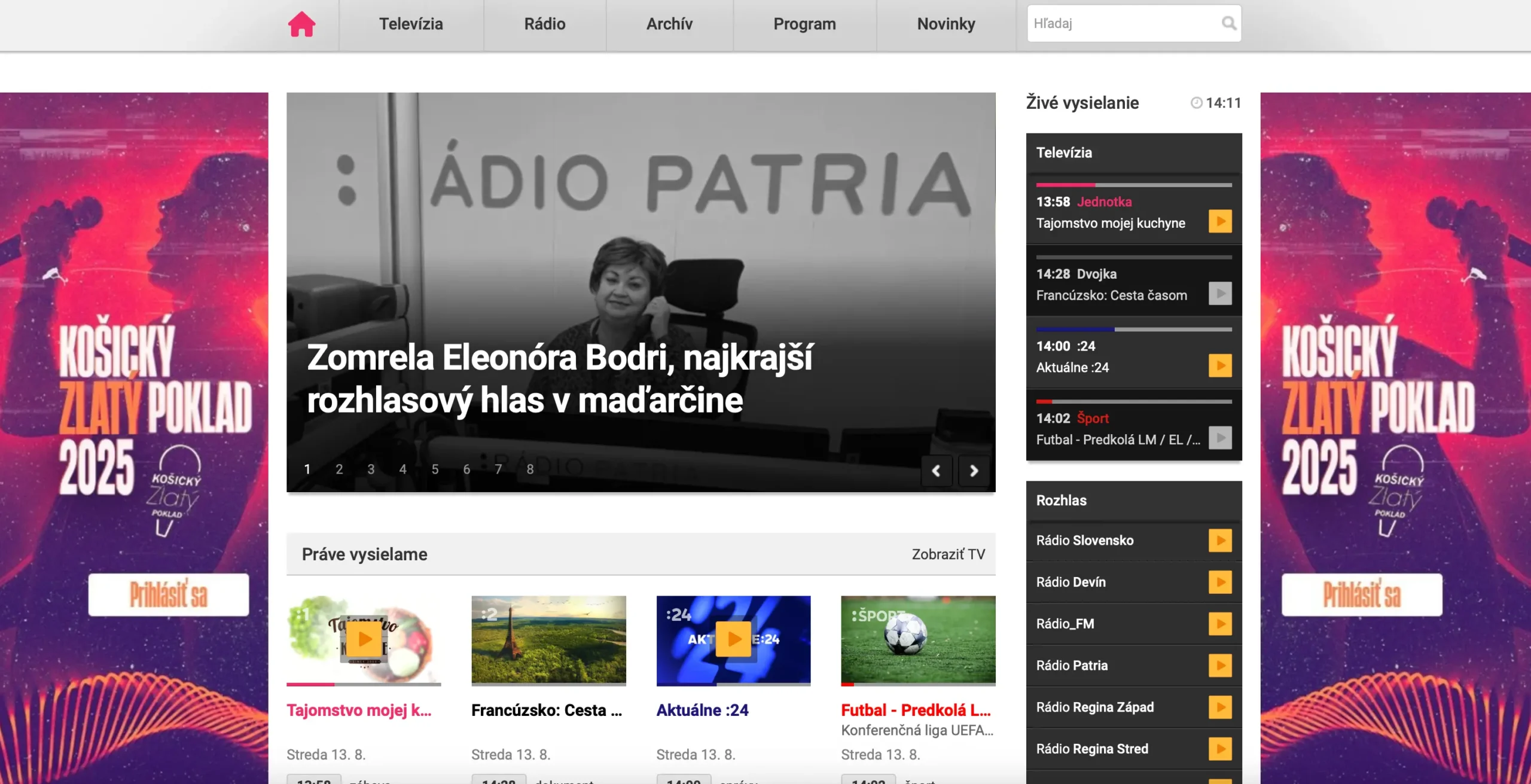1531x784 pixels.
Task: Go to previous carousel slide arrow
Action: tap(936, 471)
